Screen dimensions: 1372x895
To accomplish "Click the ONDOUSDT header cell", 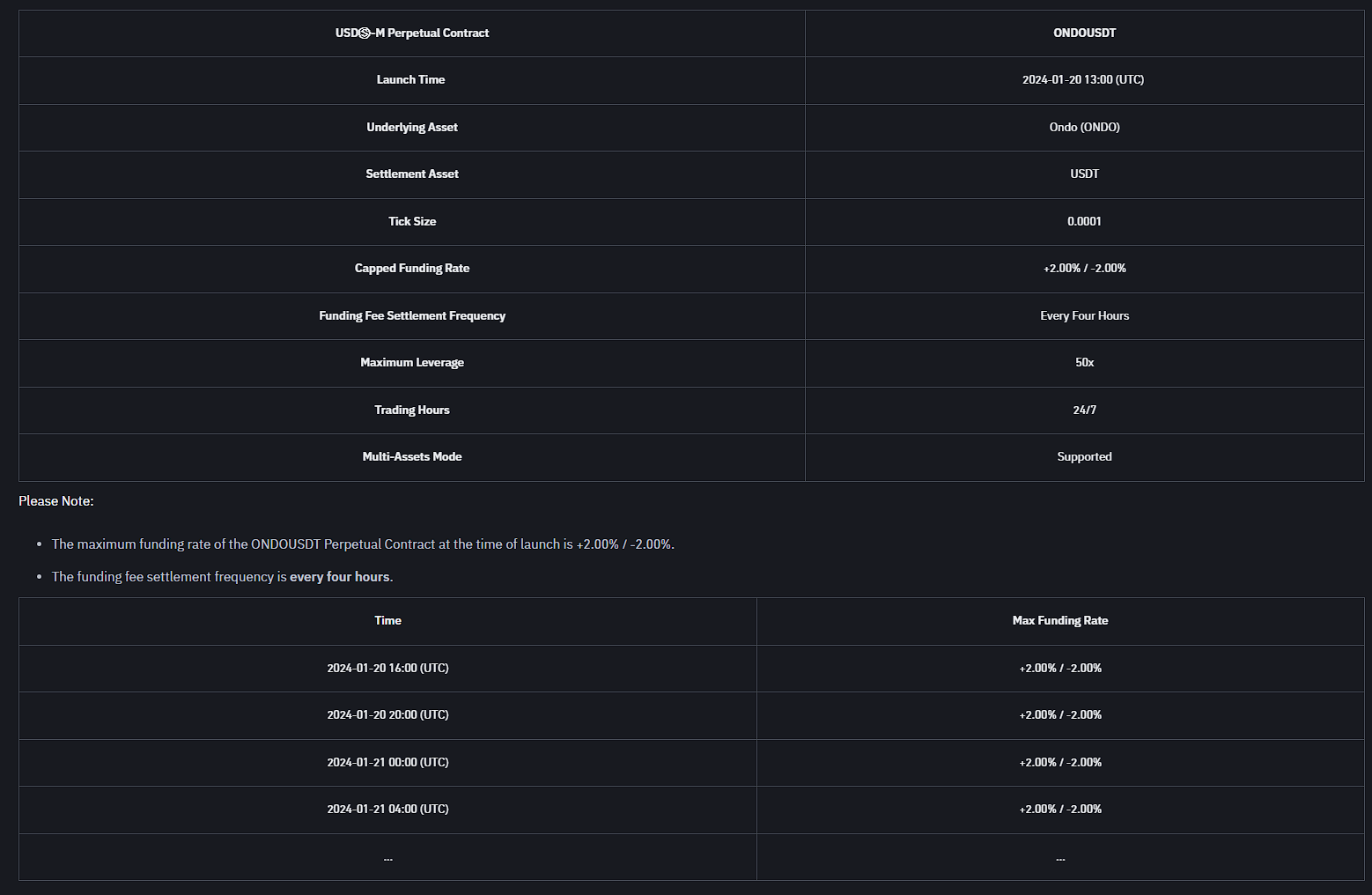I will [x=1084, y=33].
